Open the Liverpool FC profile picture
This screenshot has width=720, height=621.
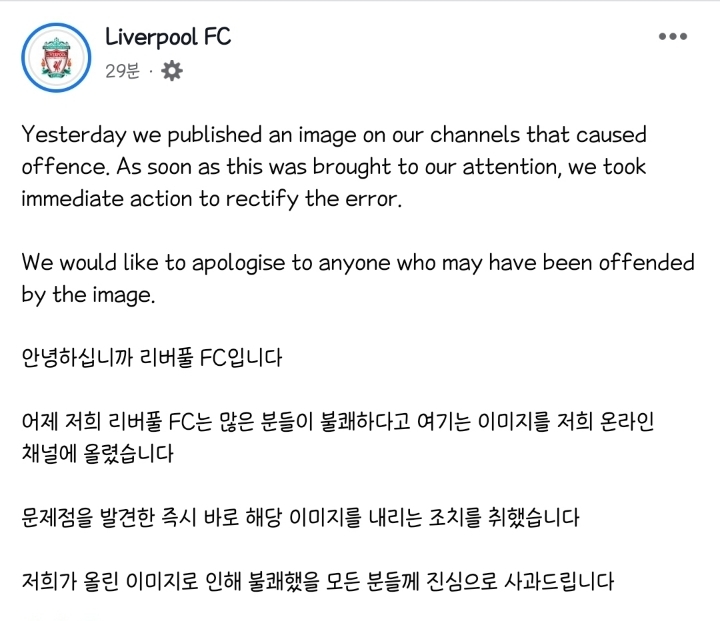56,57
